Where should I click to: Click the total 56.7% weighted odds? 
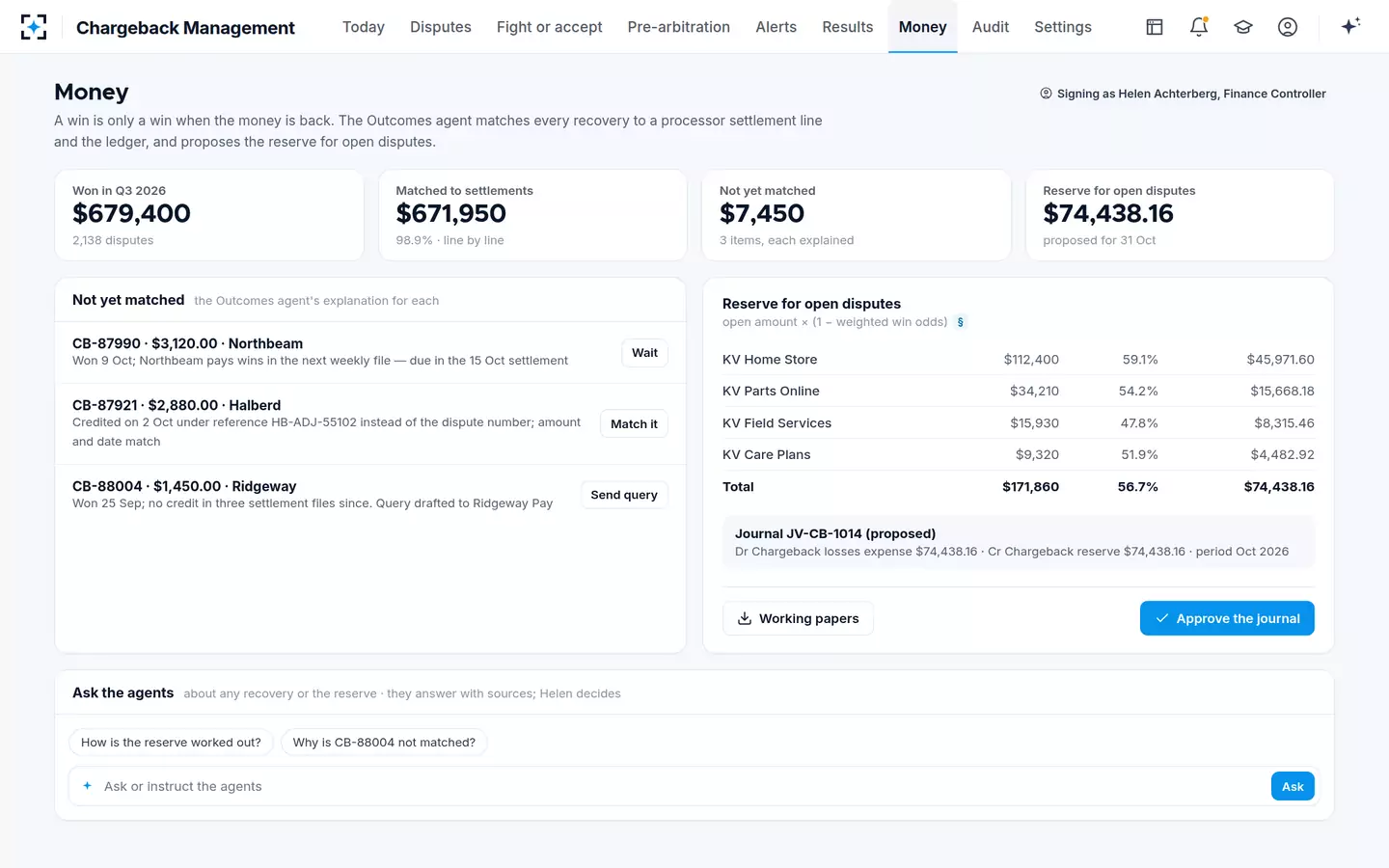click(x=1137, y=487)
